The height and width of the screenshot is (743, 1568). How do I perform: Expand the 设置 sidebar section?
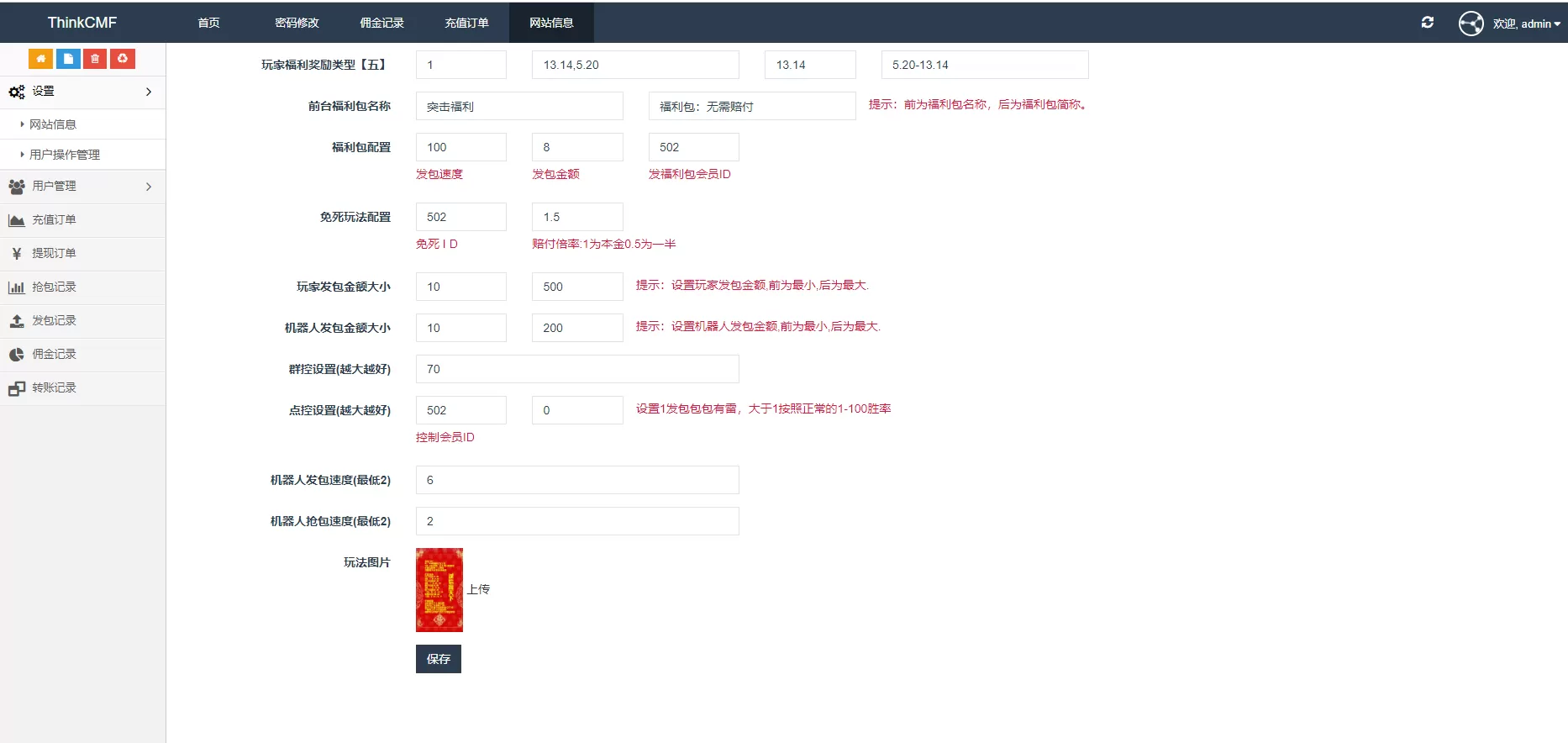coord(82,92)
